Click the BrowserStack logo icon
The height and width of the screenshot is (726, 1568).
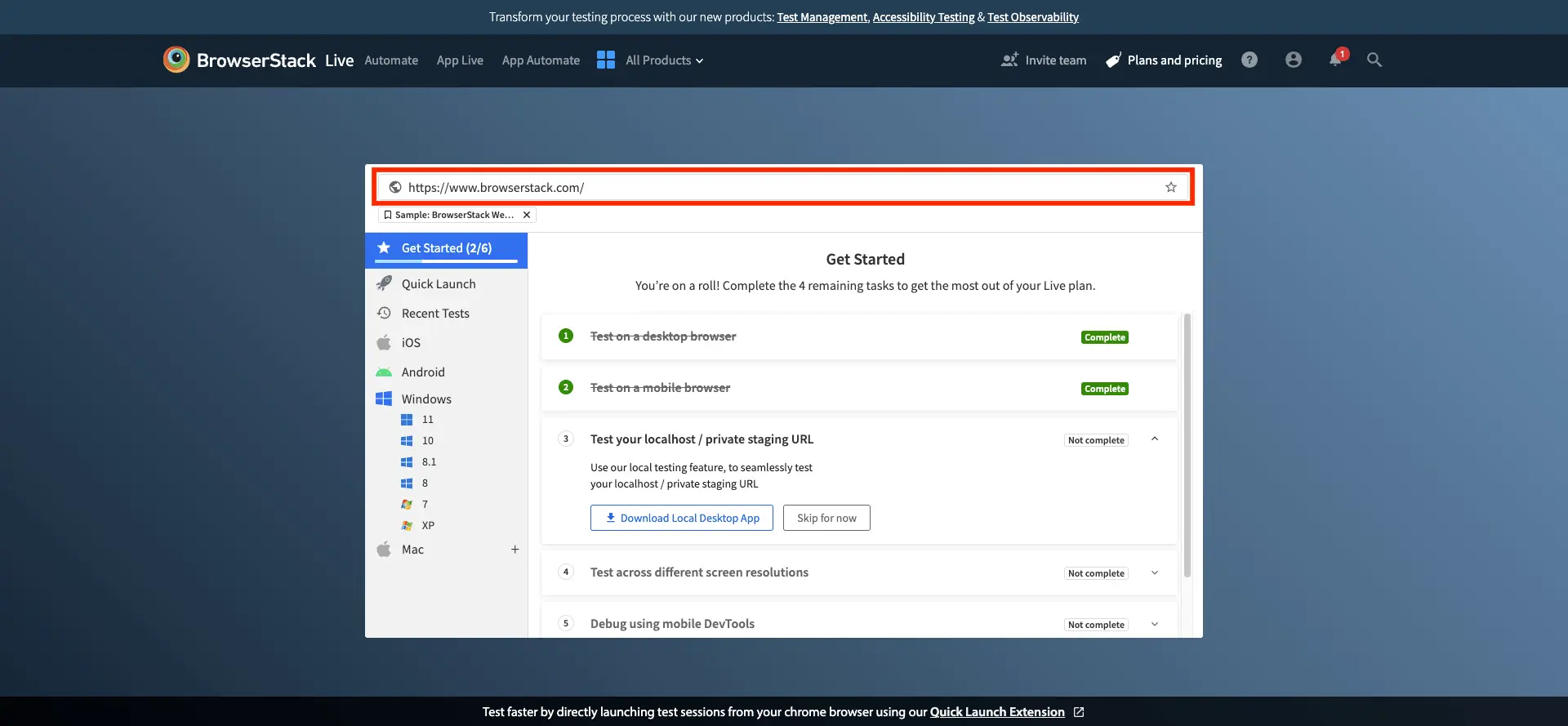176,60
